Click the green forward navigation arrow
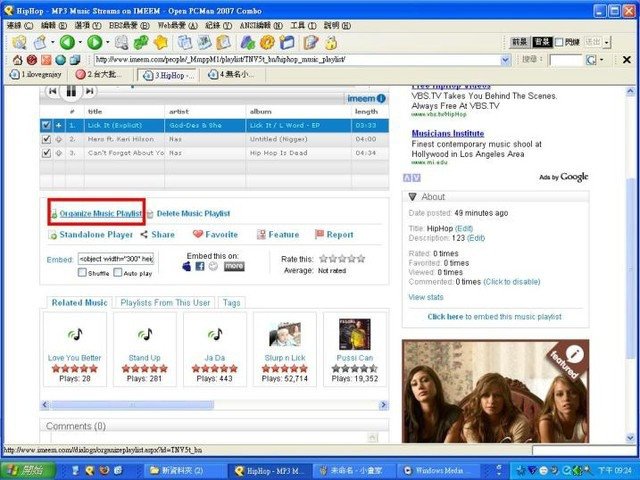This screenshot has height=480, width=640. (x=95, y=42)
